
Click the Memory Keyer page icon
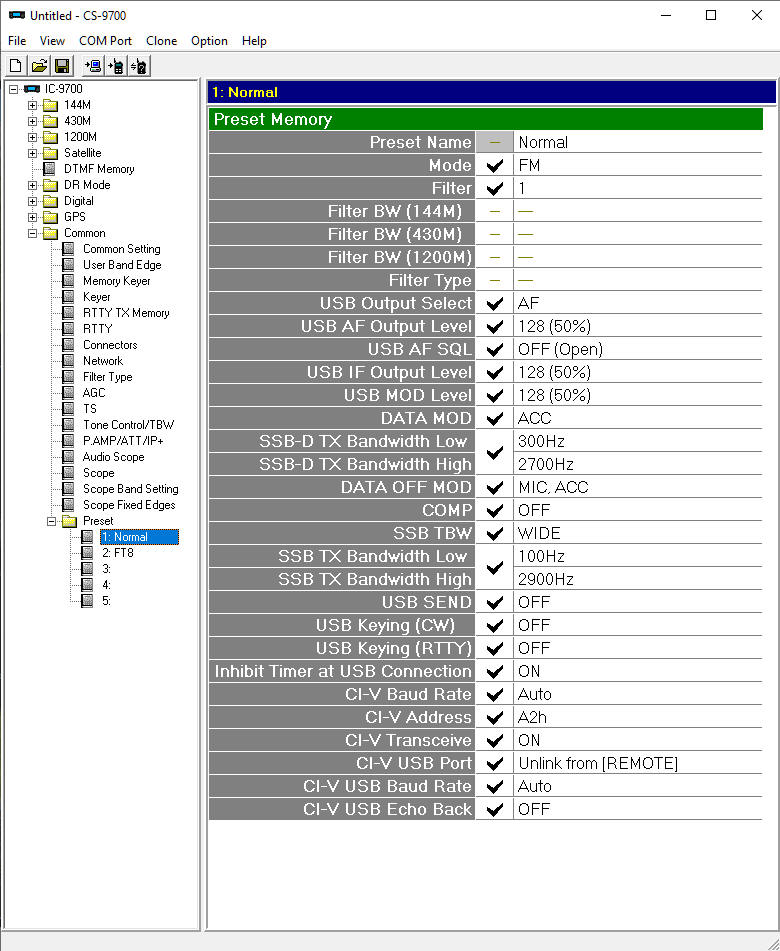69,281
